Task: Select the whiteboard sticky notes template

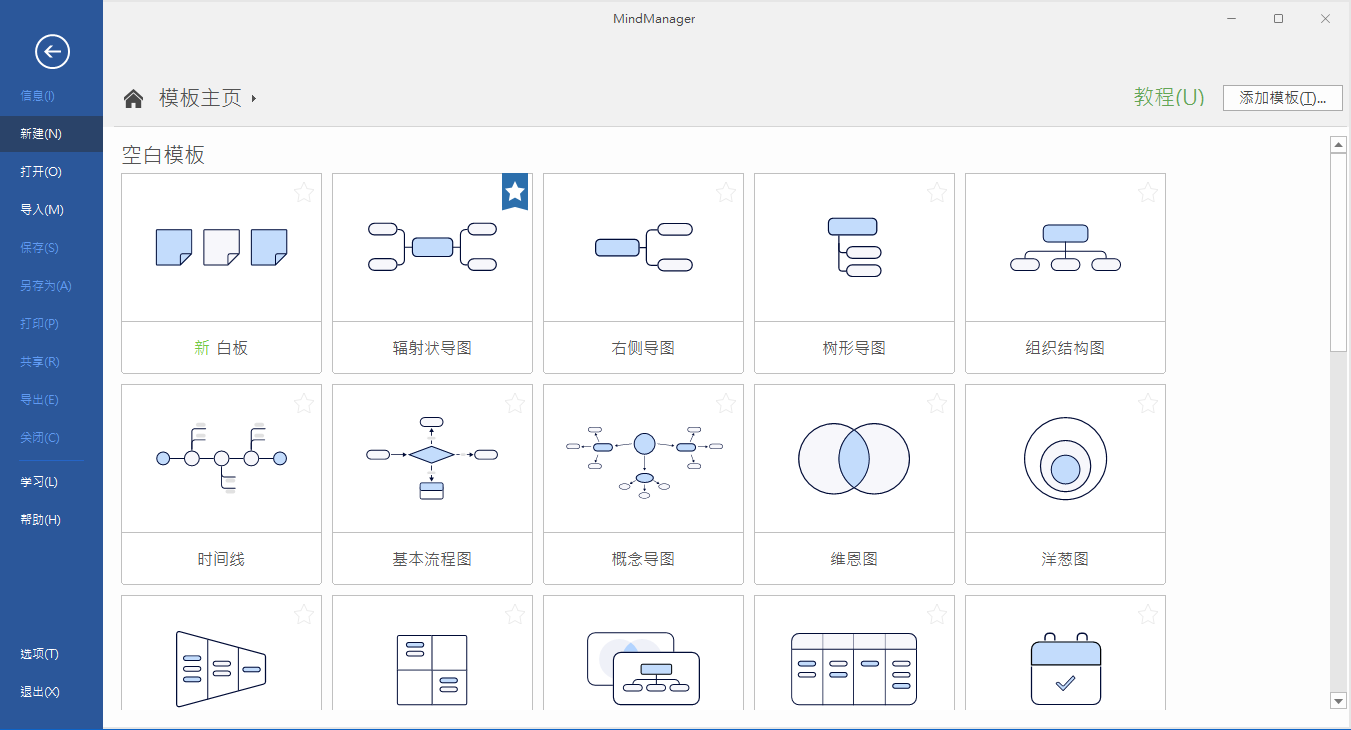Action: tap(221, 247)
